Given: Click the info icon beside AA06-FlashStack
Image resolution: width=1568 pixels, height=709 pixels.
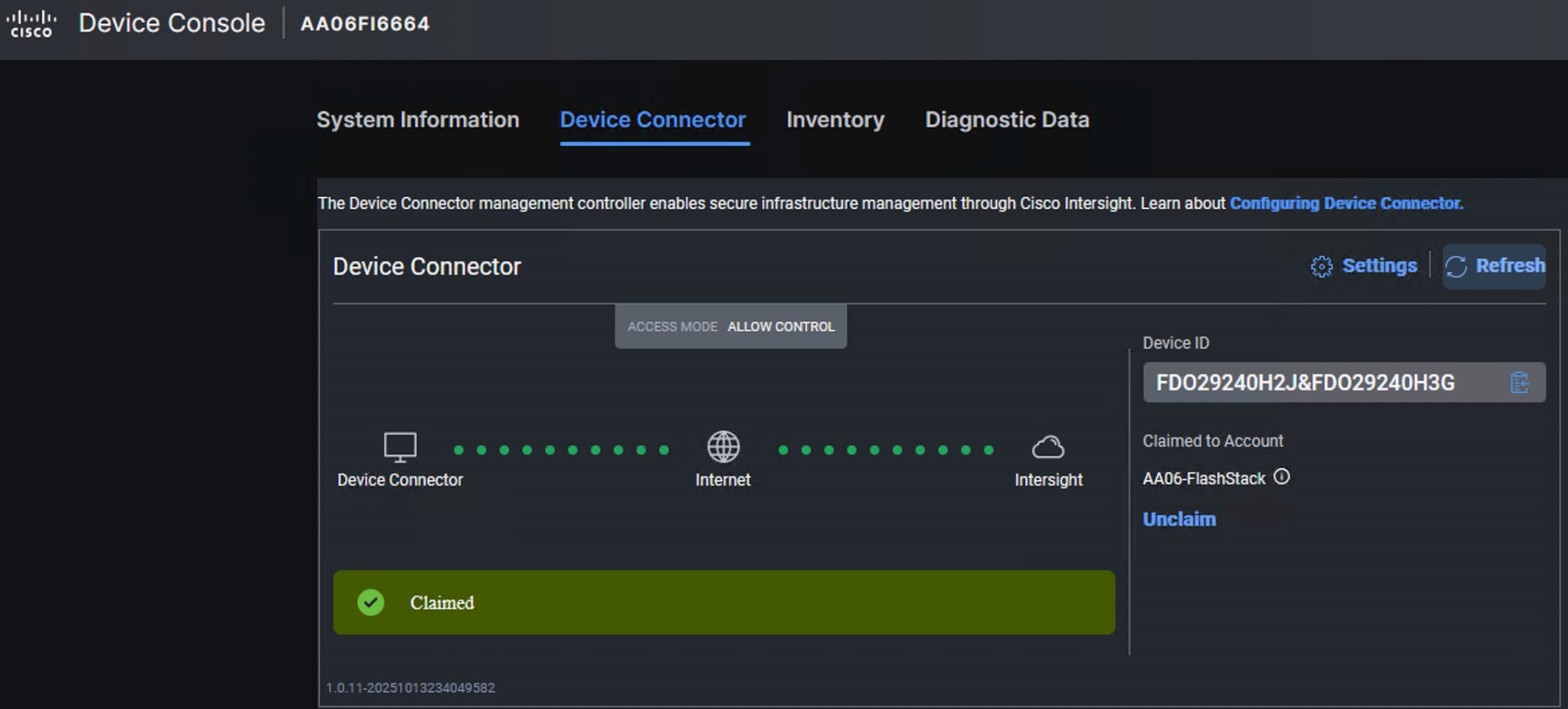Looking at the screenshot, I should (1281, 478).
